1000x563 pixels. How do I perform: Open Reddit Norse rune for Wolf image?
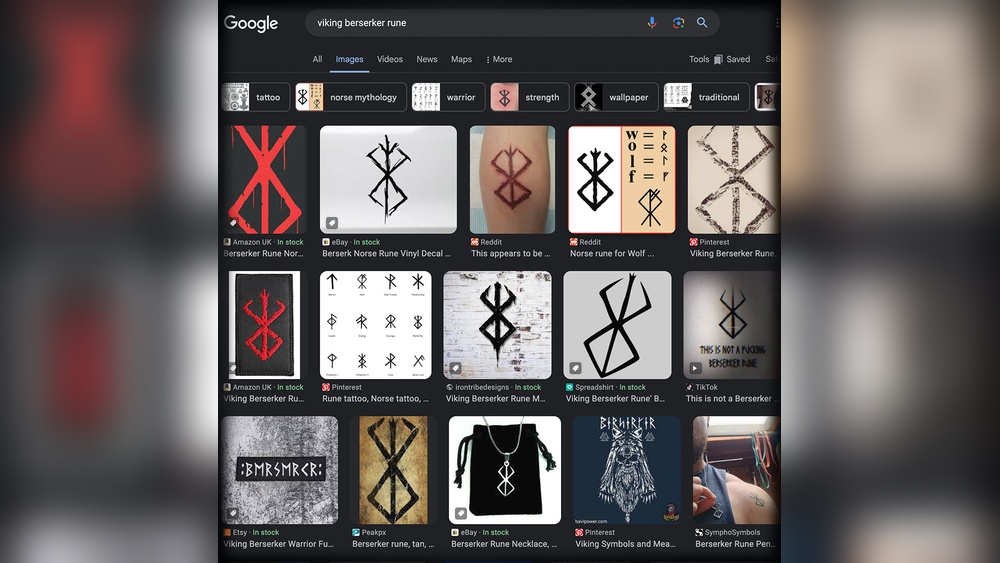pos(622,179)
